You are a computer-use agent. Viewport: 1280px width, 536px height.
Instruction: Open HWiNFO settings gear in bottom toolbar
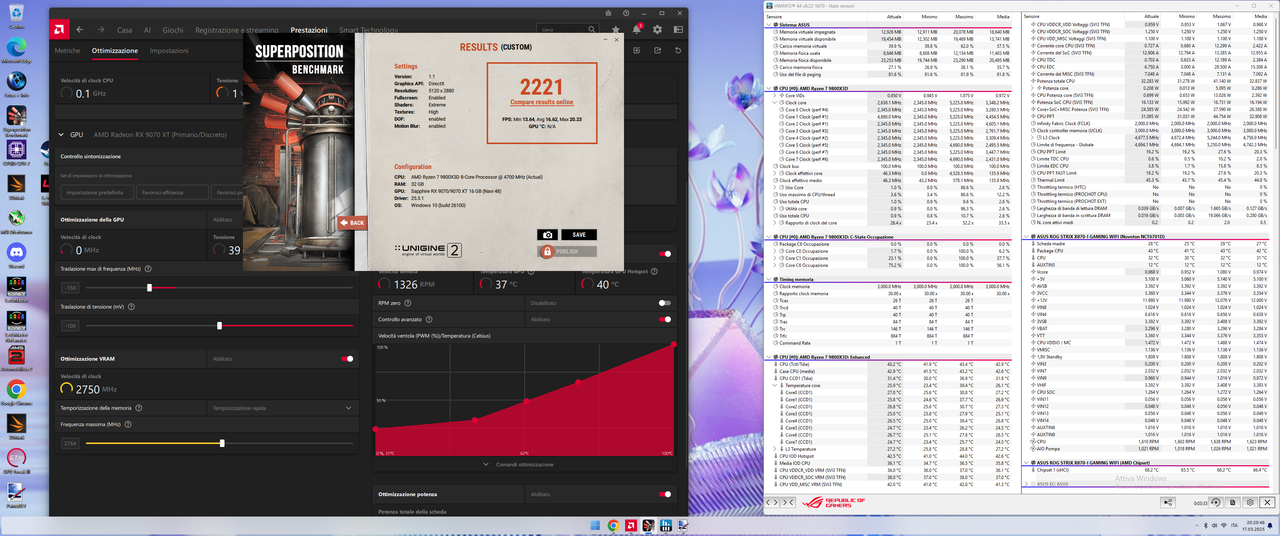[x=1250, y=502]
